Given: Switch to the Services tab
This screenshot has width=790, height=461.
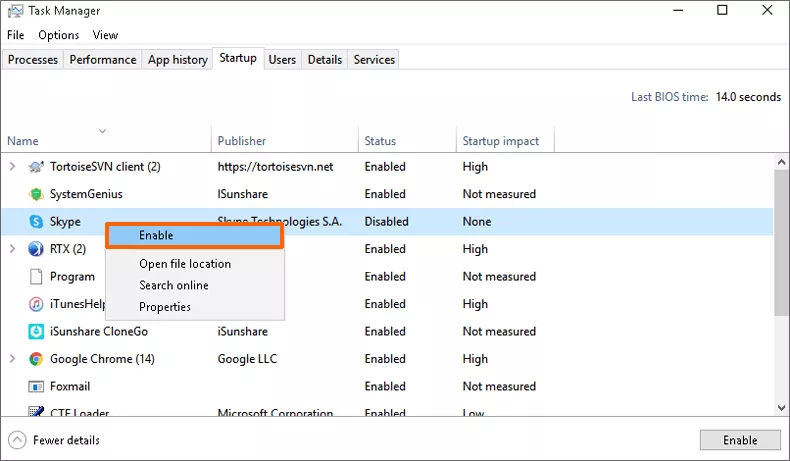Looking at the screenshot, I should (374, 59).
